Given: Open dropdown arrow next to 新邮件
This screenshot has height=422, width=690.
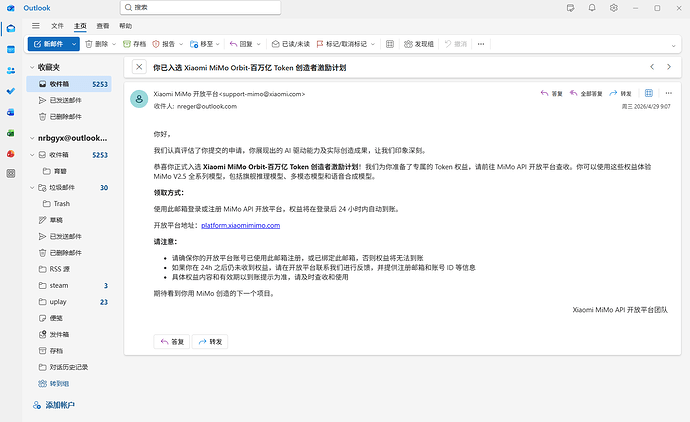Looking at the screenshot, I should [74, 44].
